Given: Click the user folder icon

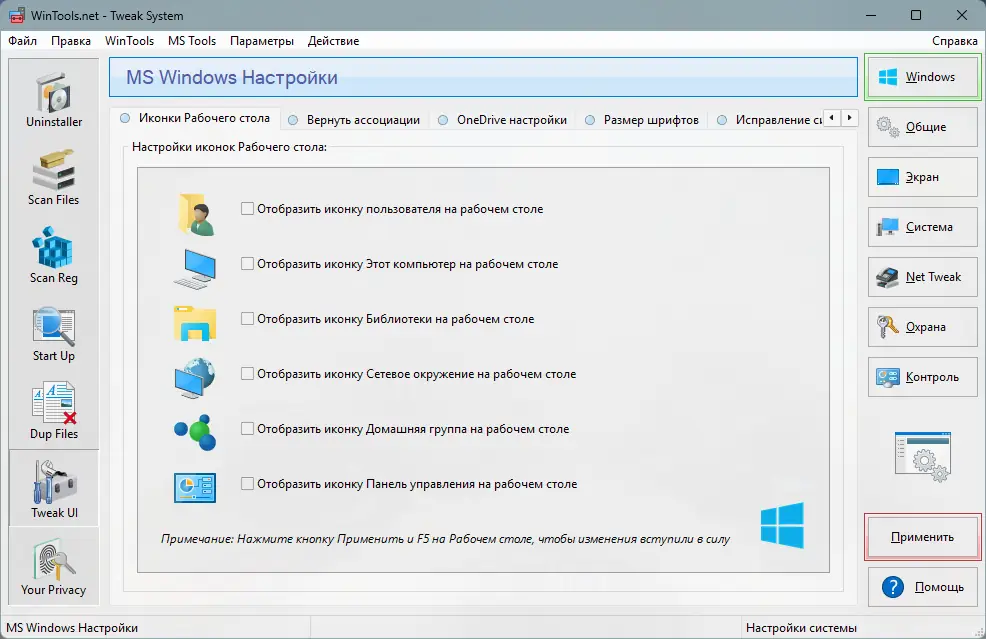Looking at the screenshot, I should (196, 214).
